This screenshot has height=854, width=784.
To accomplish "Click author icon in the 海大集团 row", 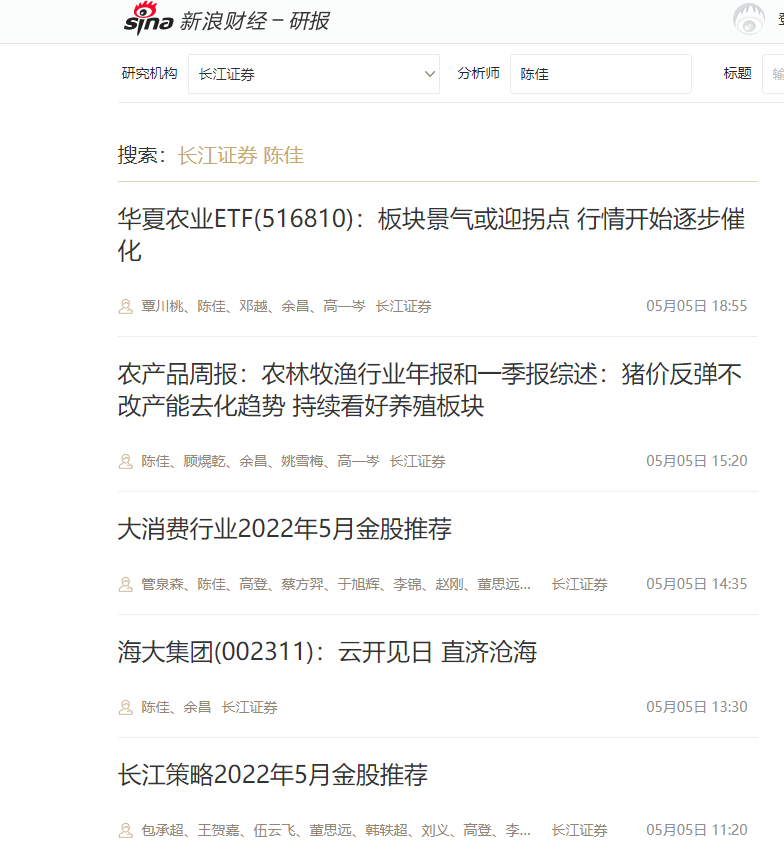I will 126,707.
